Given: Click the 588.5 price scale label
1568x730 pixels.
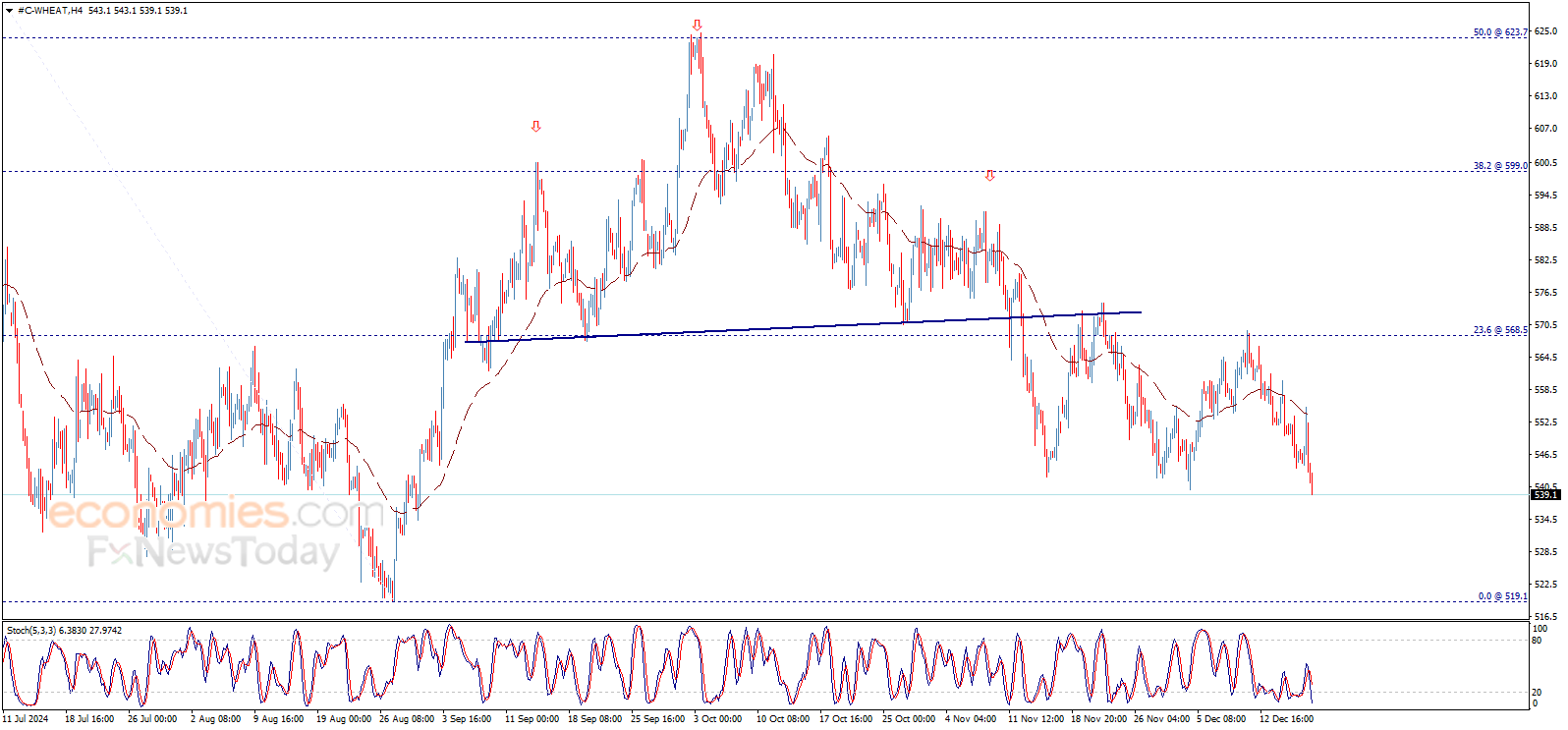Looking at the screenshot, I should coord(1545,228).
